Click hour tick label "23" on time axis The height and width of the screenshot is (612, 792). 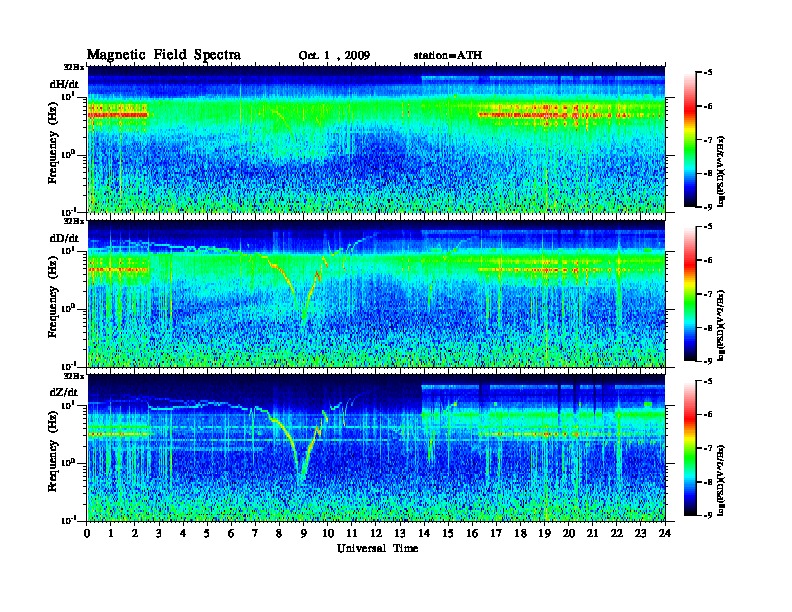(x=640, y=534)
